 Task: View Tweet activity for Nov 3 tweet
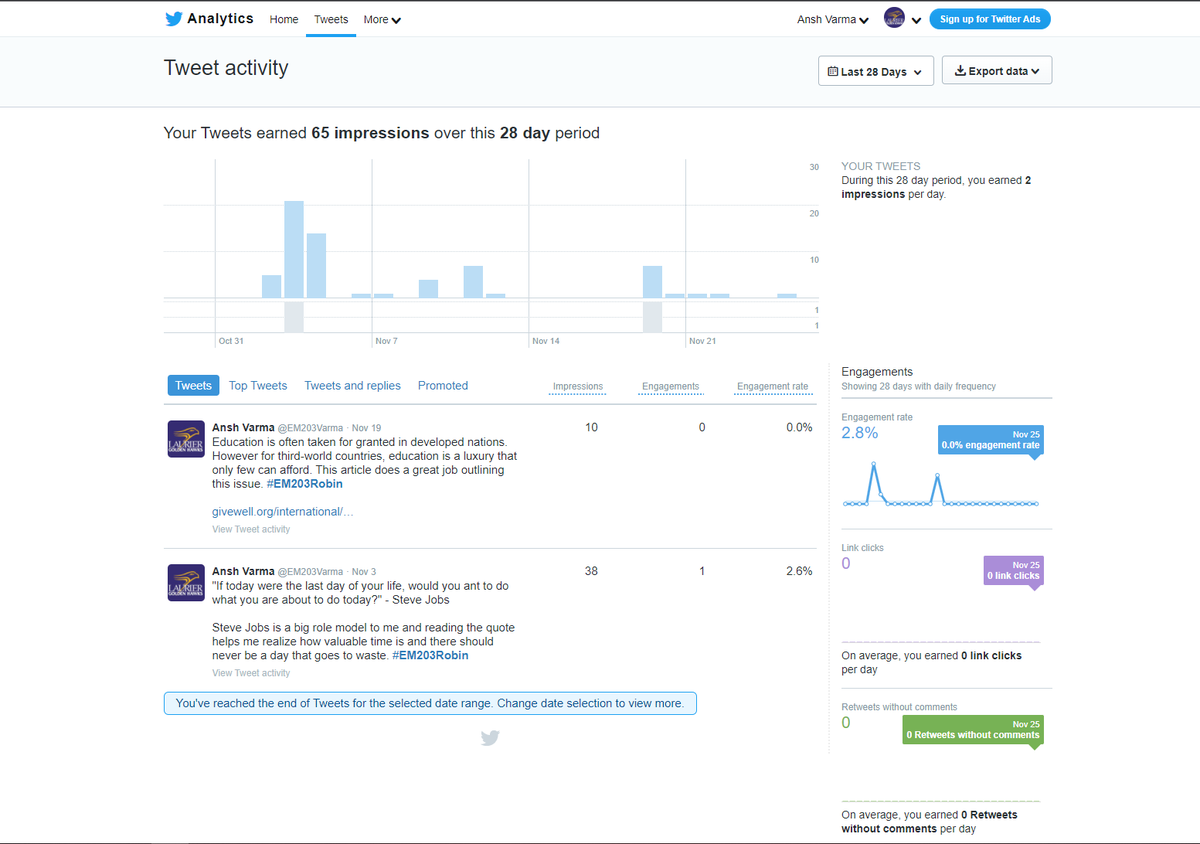click(251, 673)
